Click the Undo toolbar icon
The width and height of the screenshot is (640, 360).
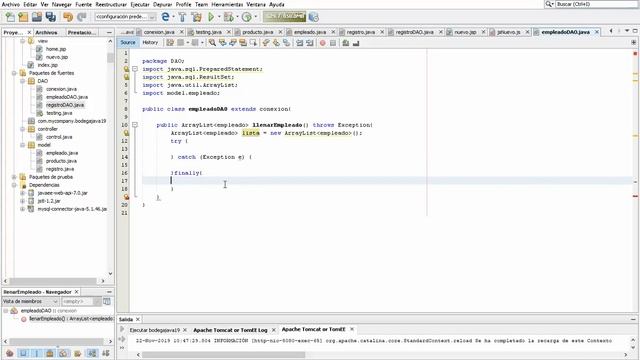(68, 17)
